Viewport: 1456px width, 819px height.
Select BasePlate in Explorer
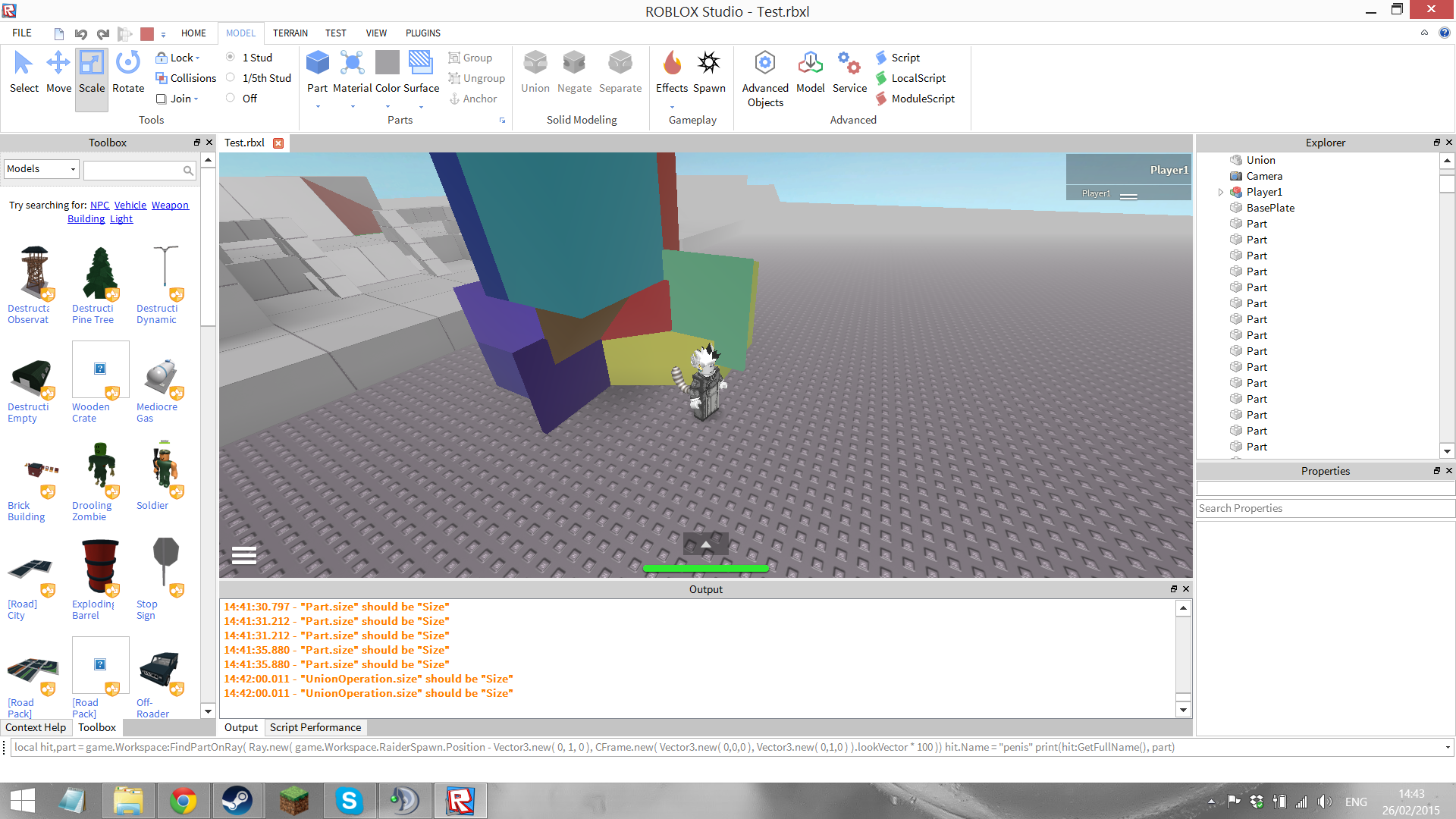point(1270,208)
